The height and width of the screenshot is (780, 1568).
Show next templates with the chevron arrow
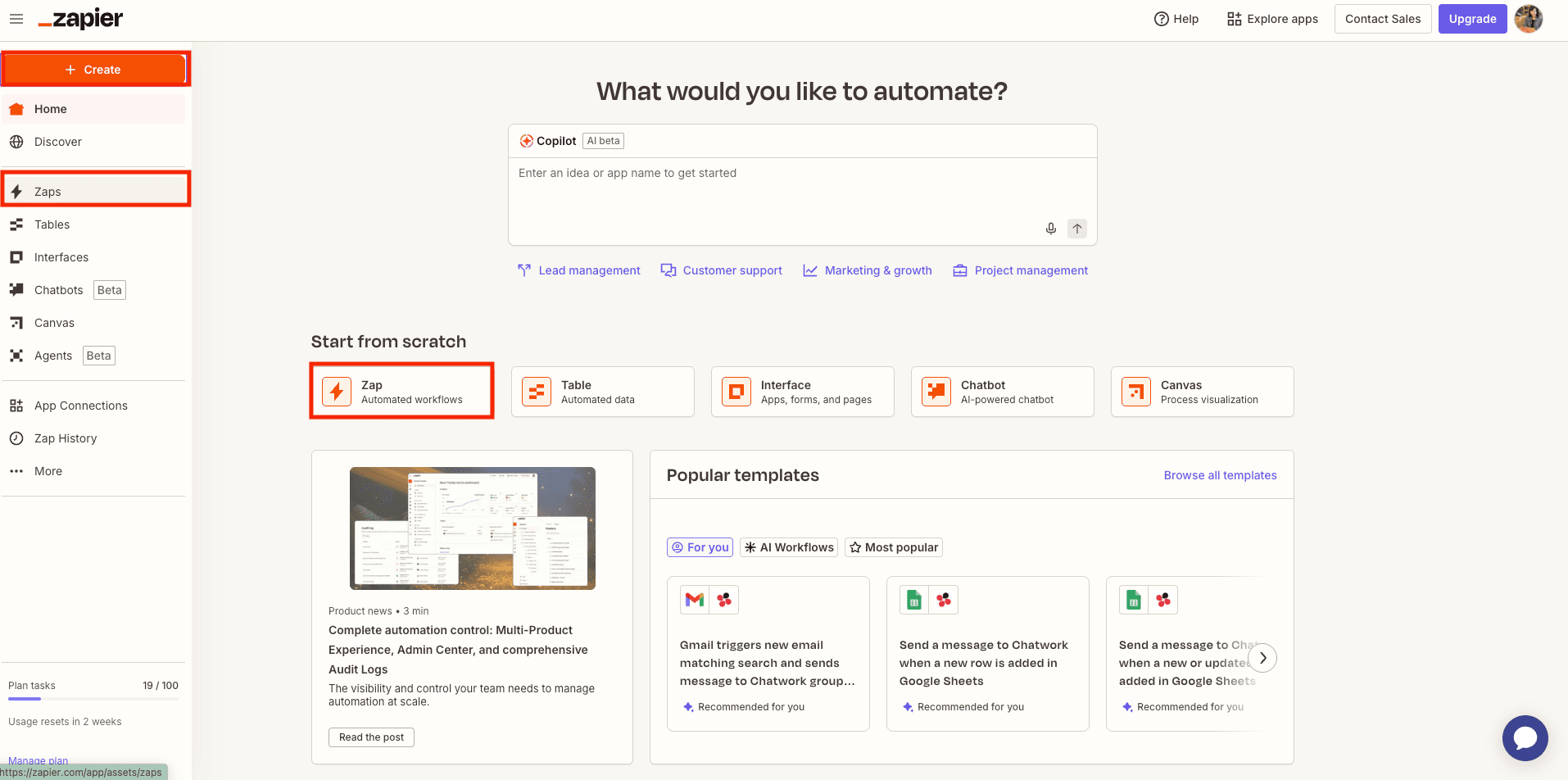(x=1262, y=658)
